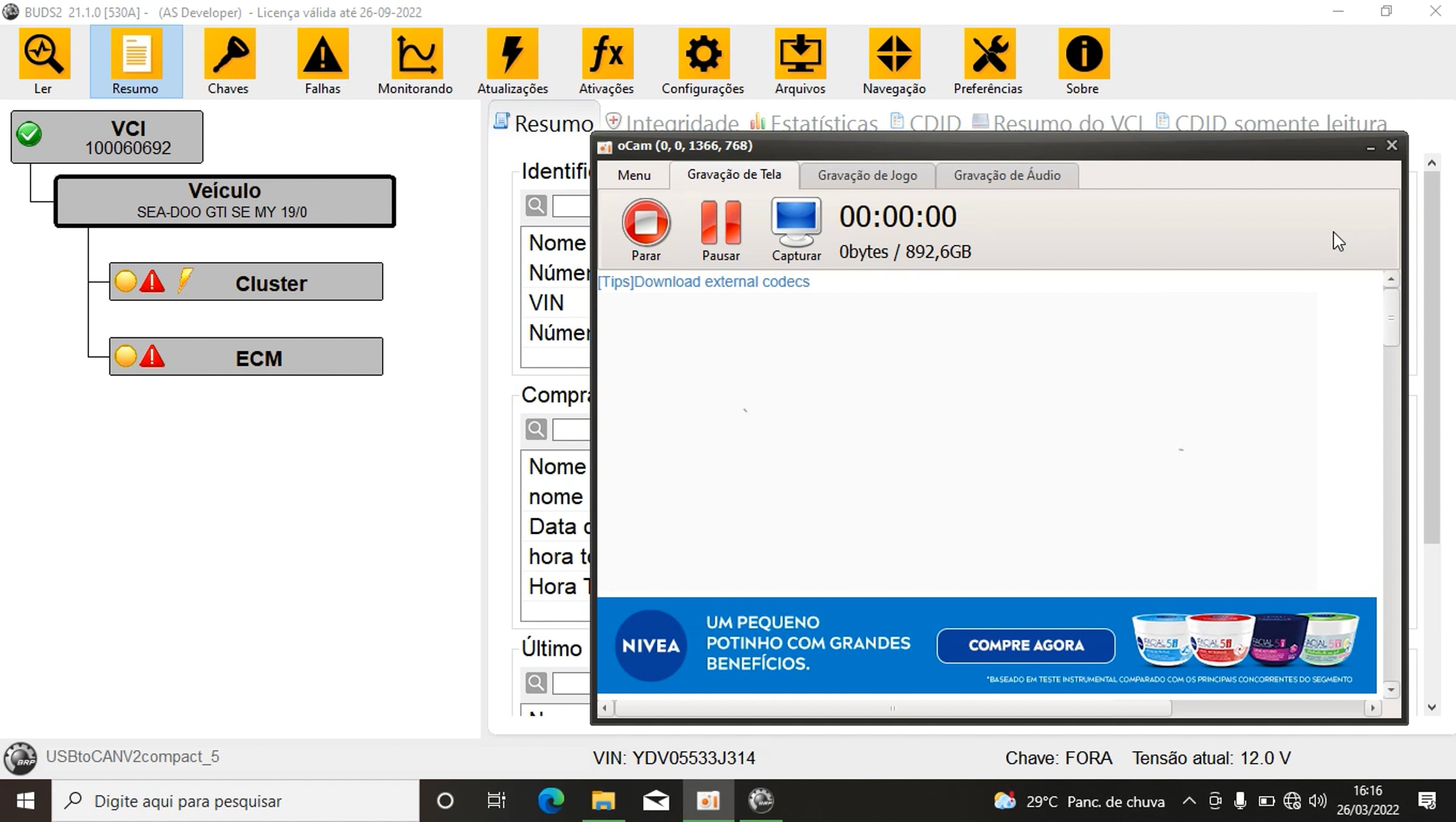
Task: Open Atualizações lightning bolt icon
Action: 513,61
